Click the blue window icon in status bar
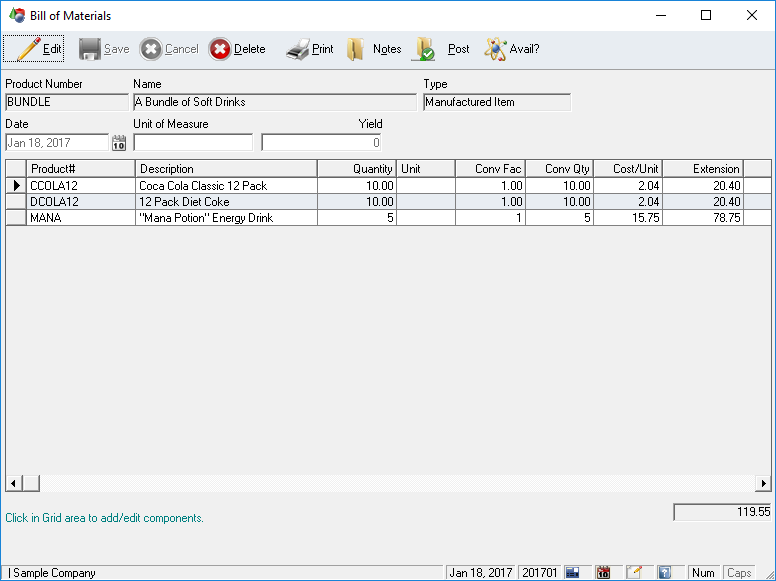 (x=573, y=573)
